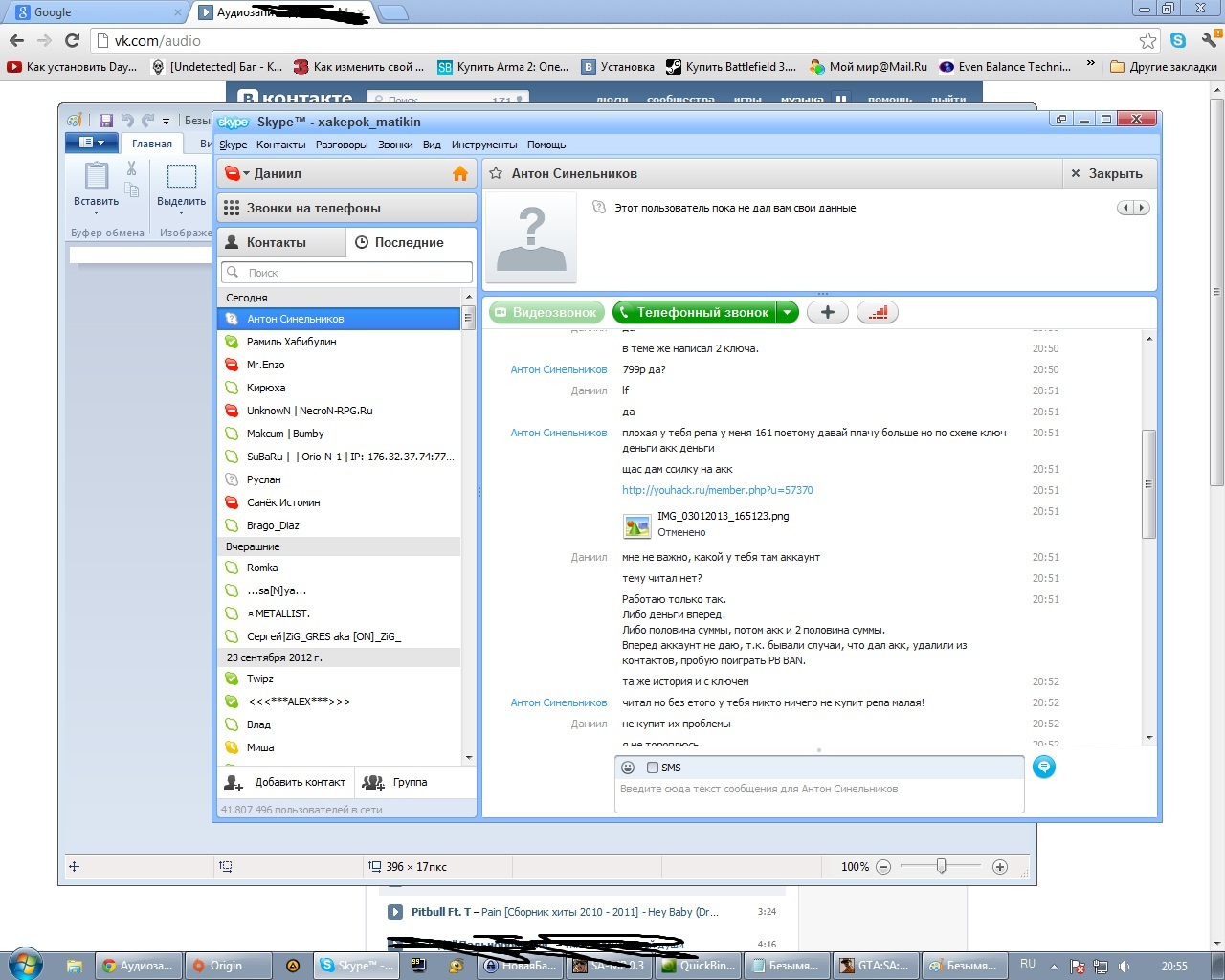Open youhack.ru member link in chat

point(718,490)
